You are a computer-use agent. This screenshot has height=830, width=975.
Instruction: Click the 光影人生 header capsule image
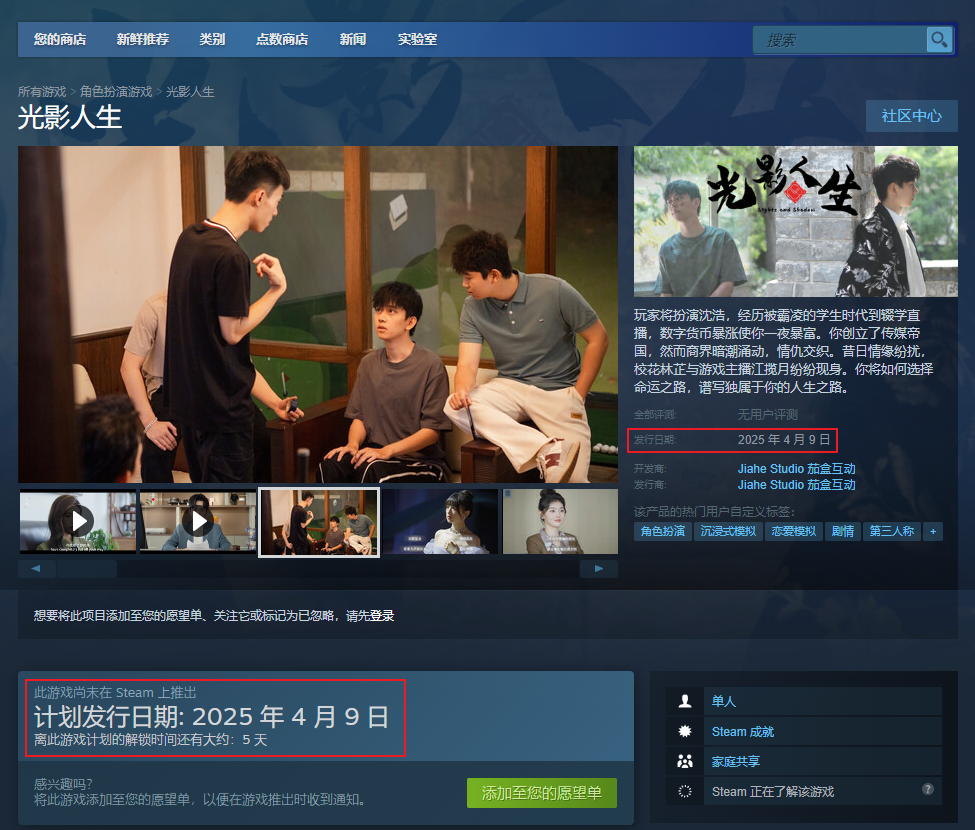796,221
